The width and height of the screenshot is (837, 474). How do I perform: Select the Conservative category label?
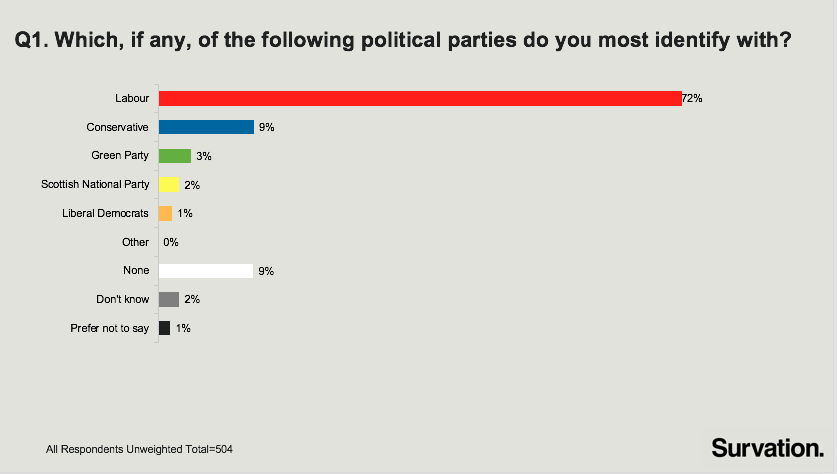click(x=117, y=127)
